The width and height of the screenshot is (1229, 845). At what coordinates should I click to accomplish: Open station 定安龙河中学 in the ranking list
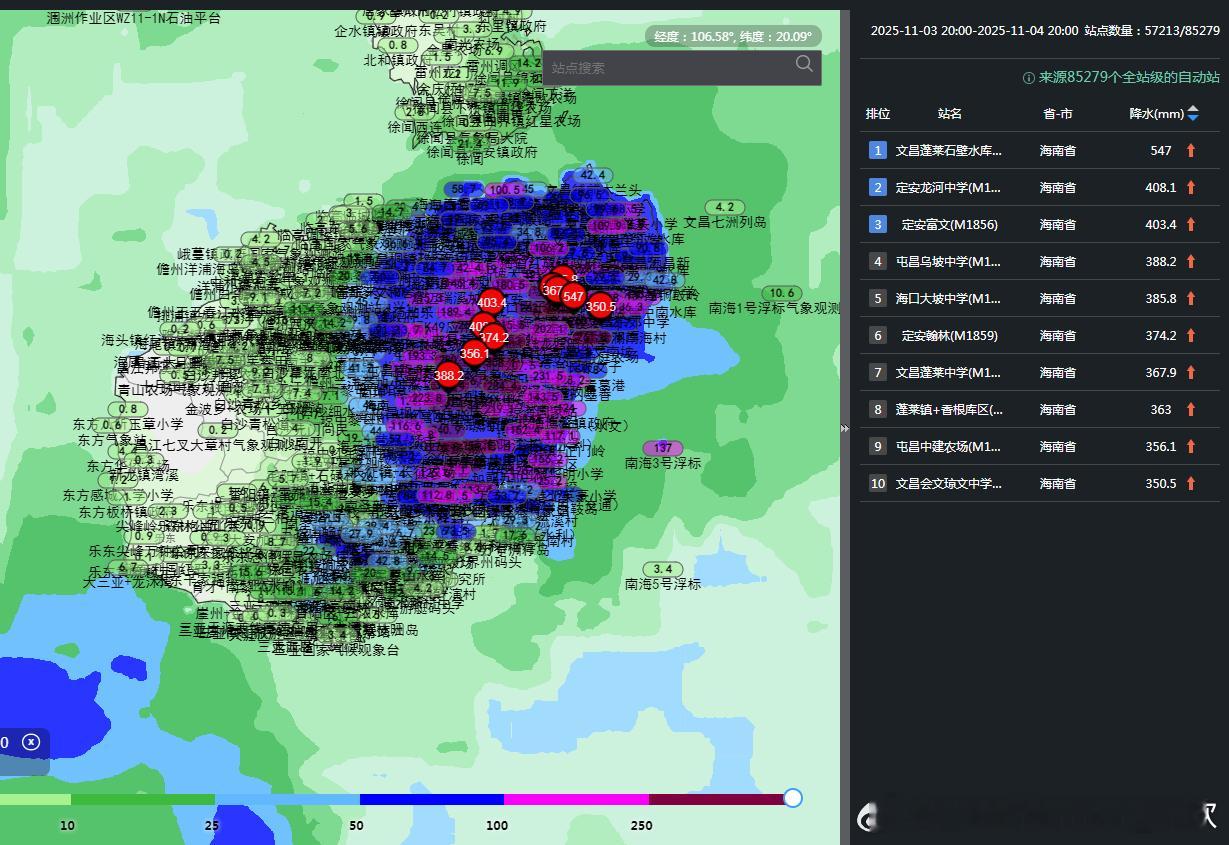pos(948,187)
